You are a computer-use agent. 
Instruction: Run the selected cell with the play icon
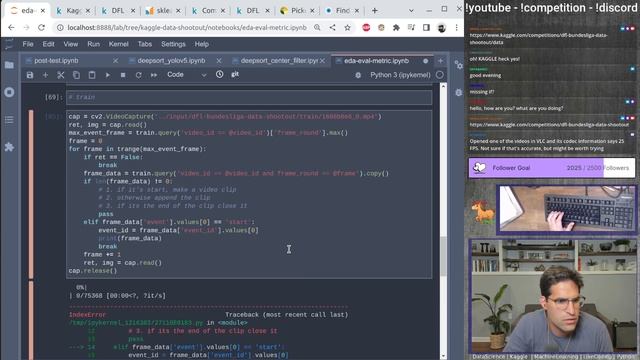[107, 75]
